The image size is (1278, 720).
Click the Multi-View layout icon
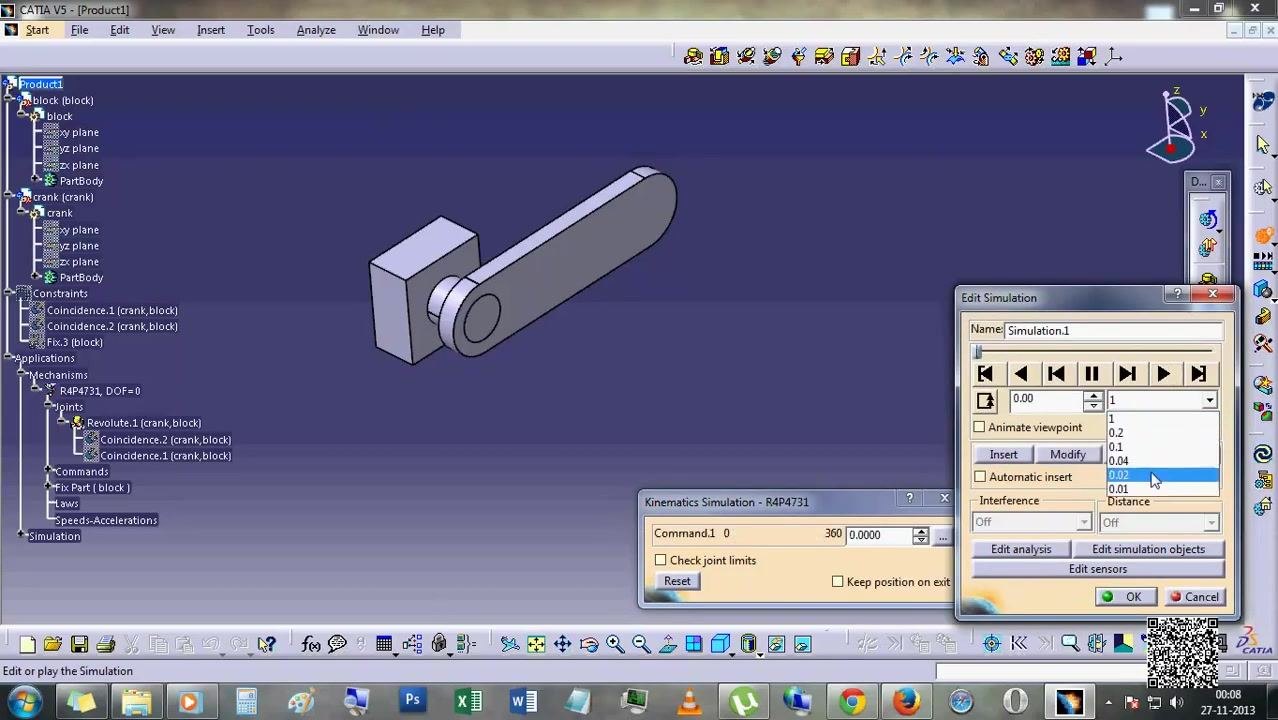click(x=693, y=645)
